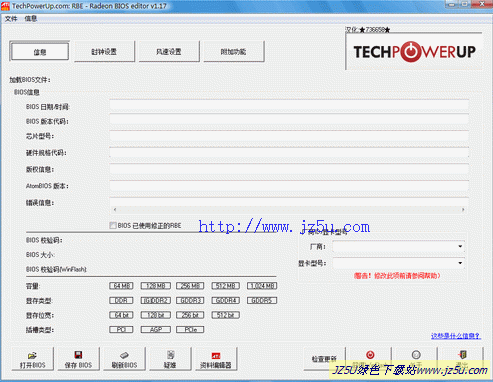Click the 512 MB capacity indicator

(x=226, y=286)
